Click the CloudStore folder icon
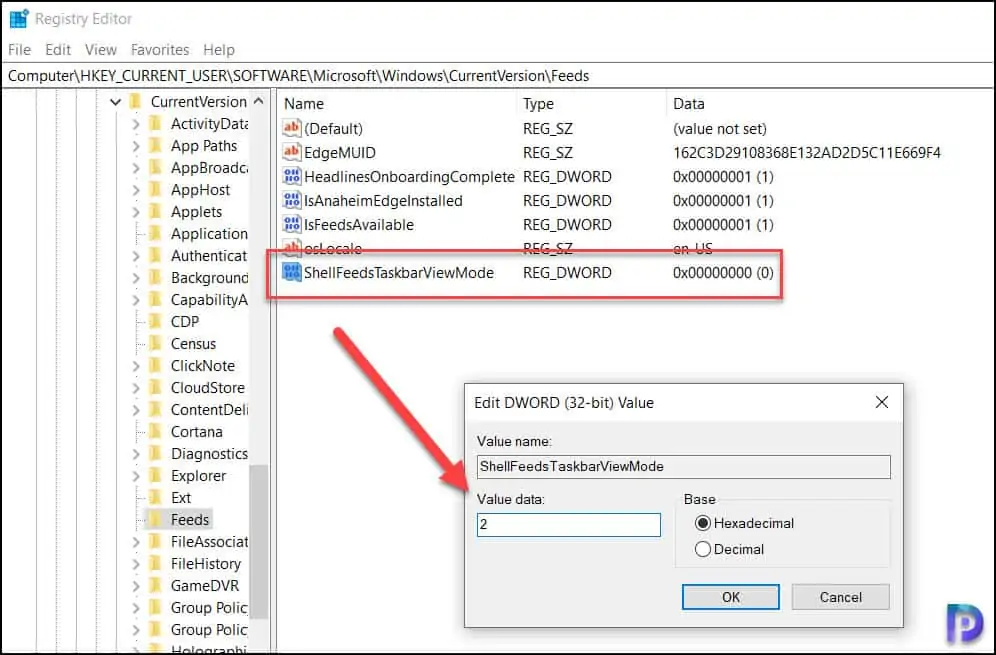Viewport: 996px width, 655px height. [x=156, y=388]
